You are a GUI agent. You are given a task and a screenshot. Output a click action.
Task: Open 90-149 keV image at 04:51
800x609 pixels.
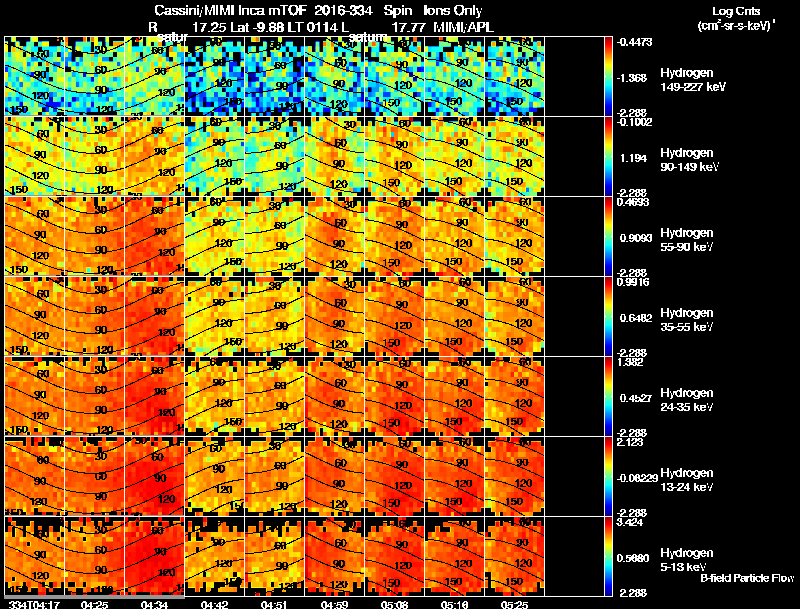(x=274, y=156)
